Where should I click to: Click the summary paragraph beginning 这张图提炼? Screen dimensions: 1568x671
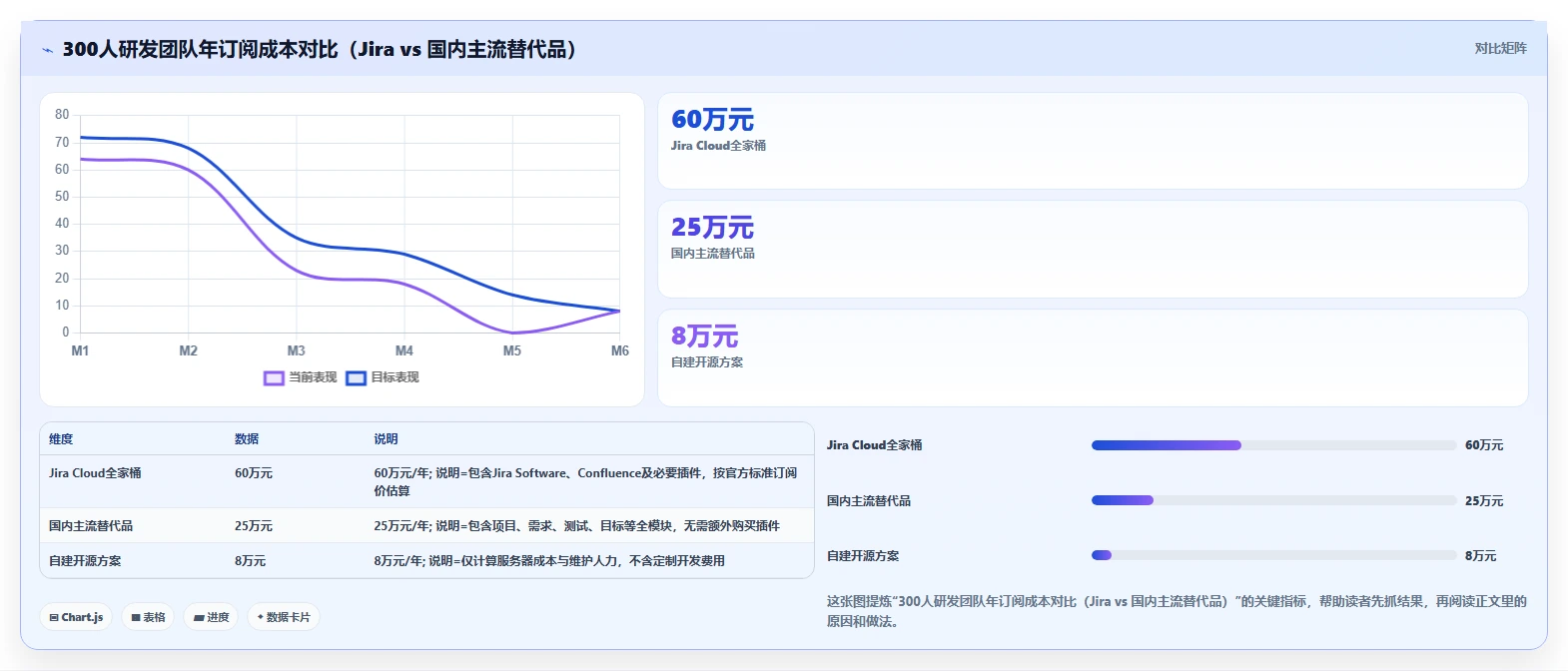pyautogui.click(x=1176, y=611)
